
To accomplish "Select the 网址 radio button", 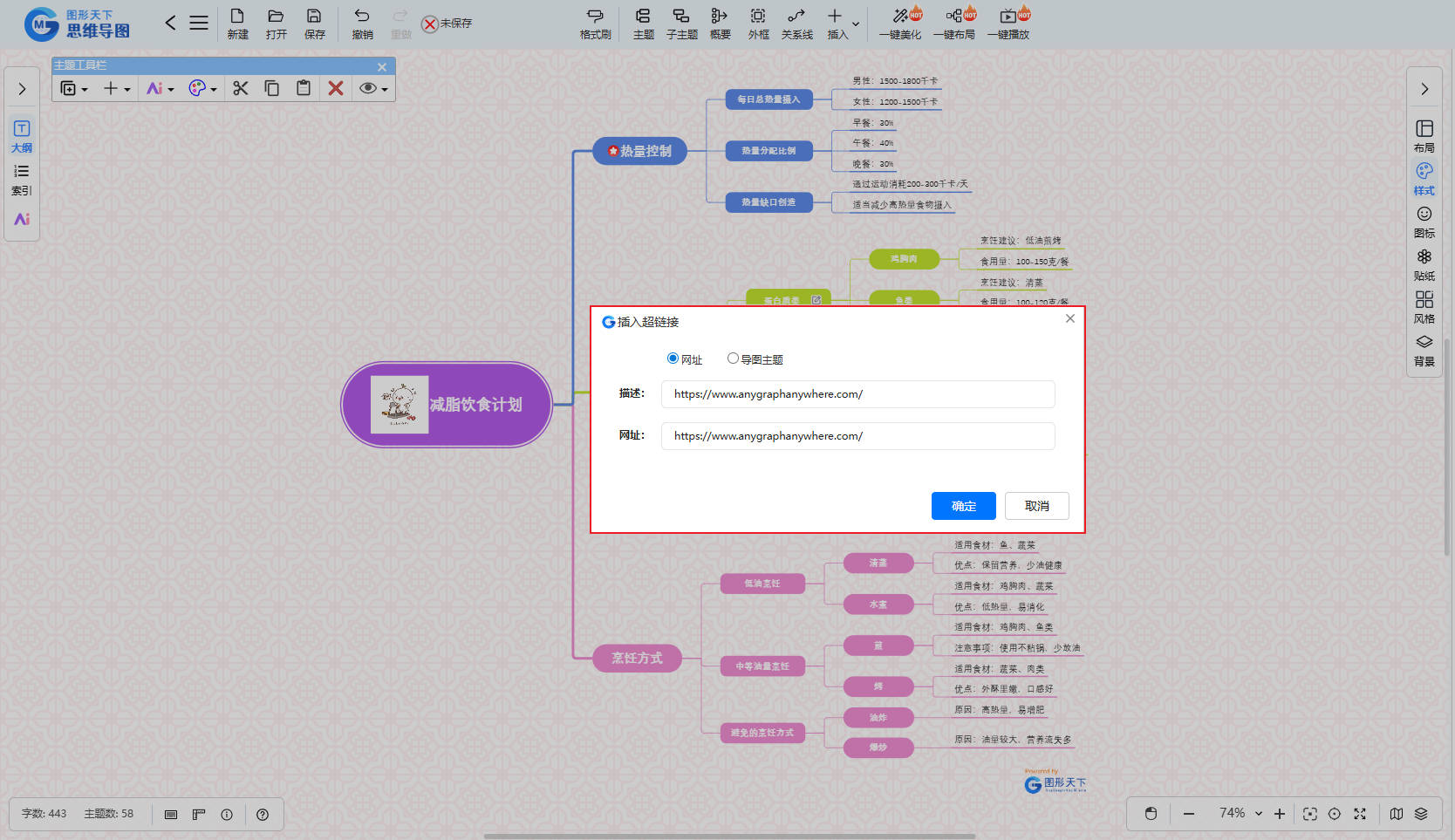I will [673, 359].
